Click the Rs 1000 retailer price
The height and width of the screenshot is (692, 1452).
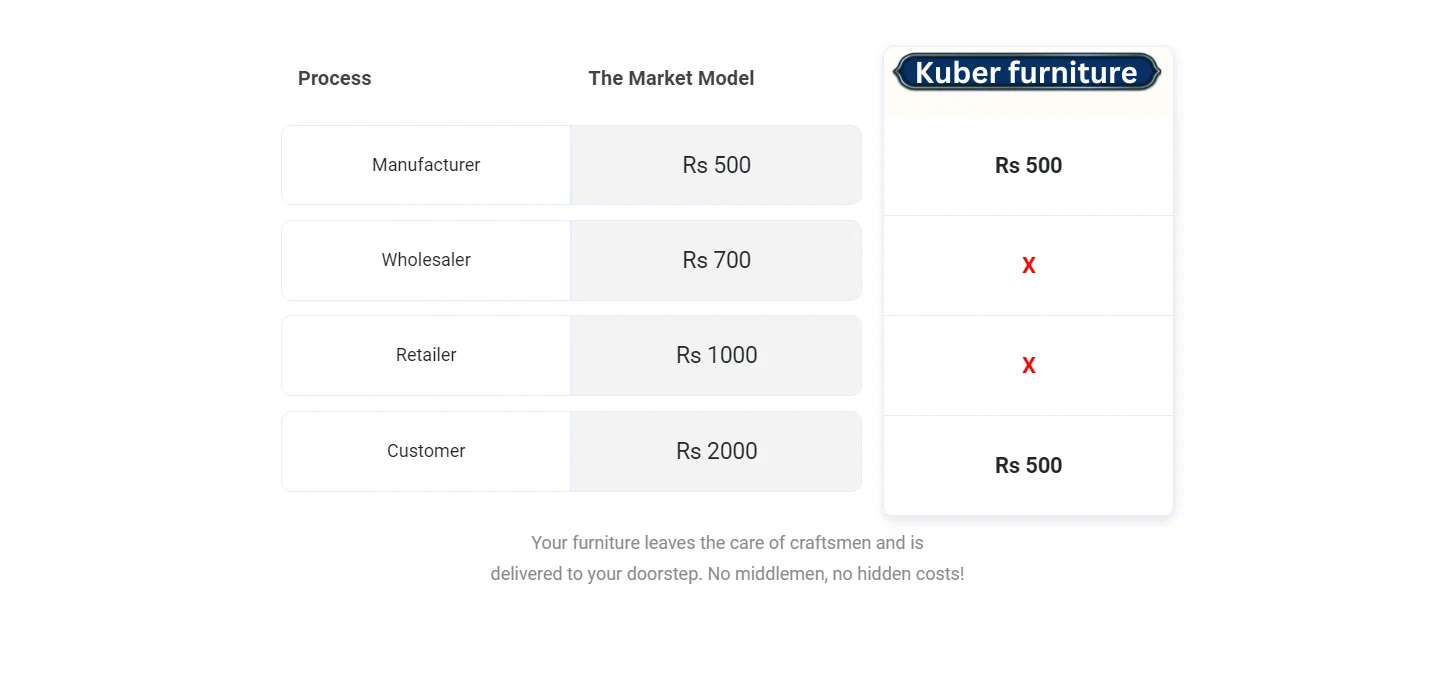pyautogui.click(x=716, y=355)
